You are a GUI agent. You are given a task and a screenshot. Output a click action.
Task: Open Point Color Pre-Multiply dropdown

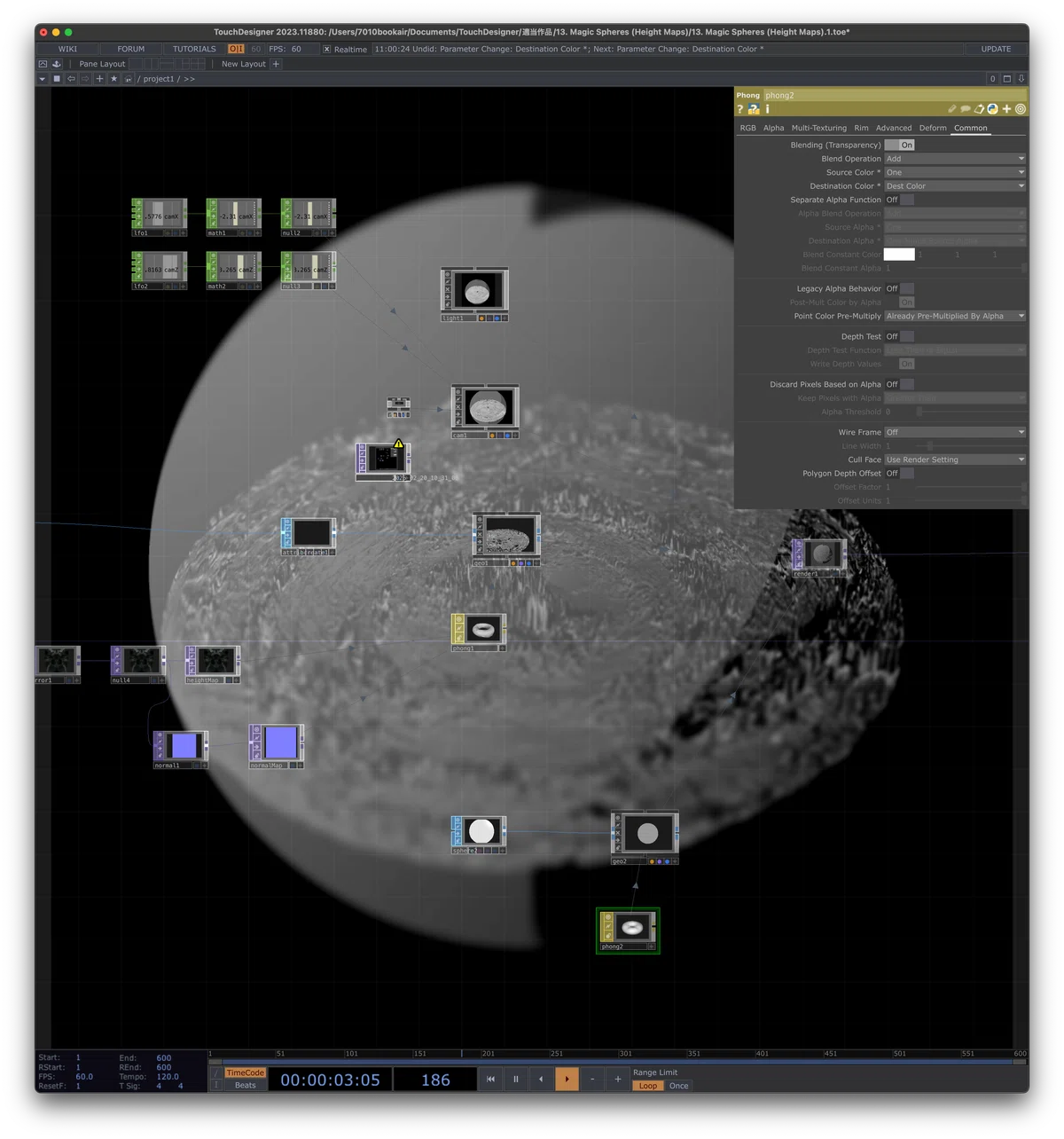tap(955, 316)
